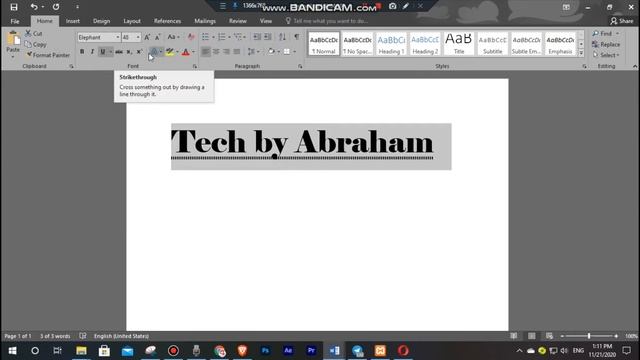The image size is (640, 360).
Task: Decrease font size with Shrink Font icon
Action: coord(158,37)
